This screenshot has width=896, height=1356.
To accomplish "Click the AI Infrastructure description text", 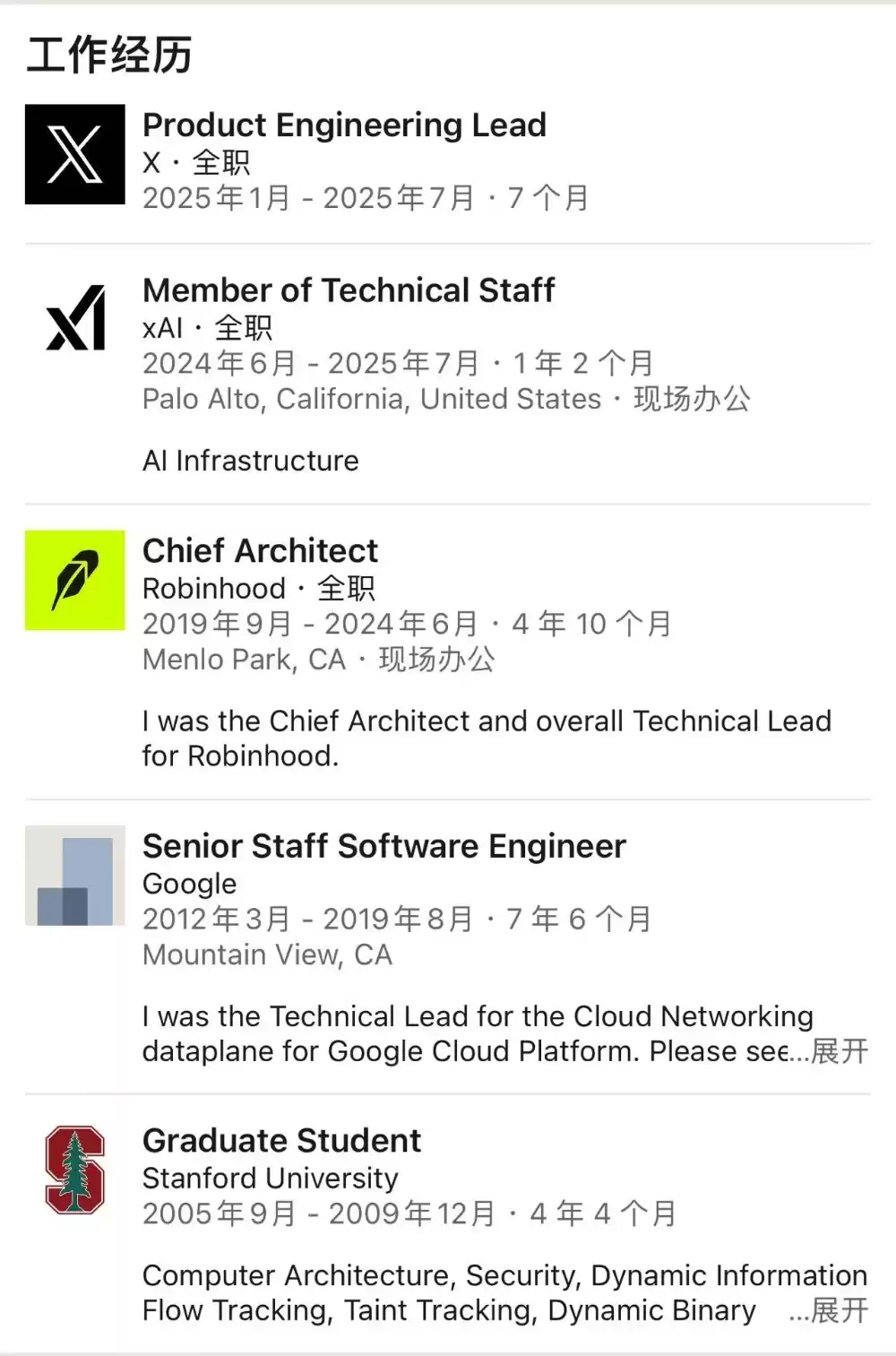I will point(250,461).
